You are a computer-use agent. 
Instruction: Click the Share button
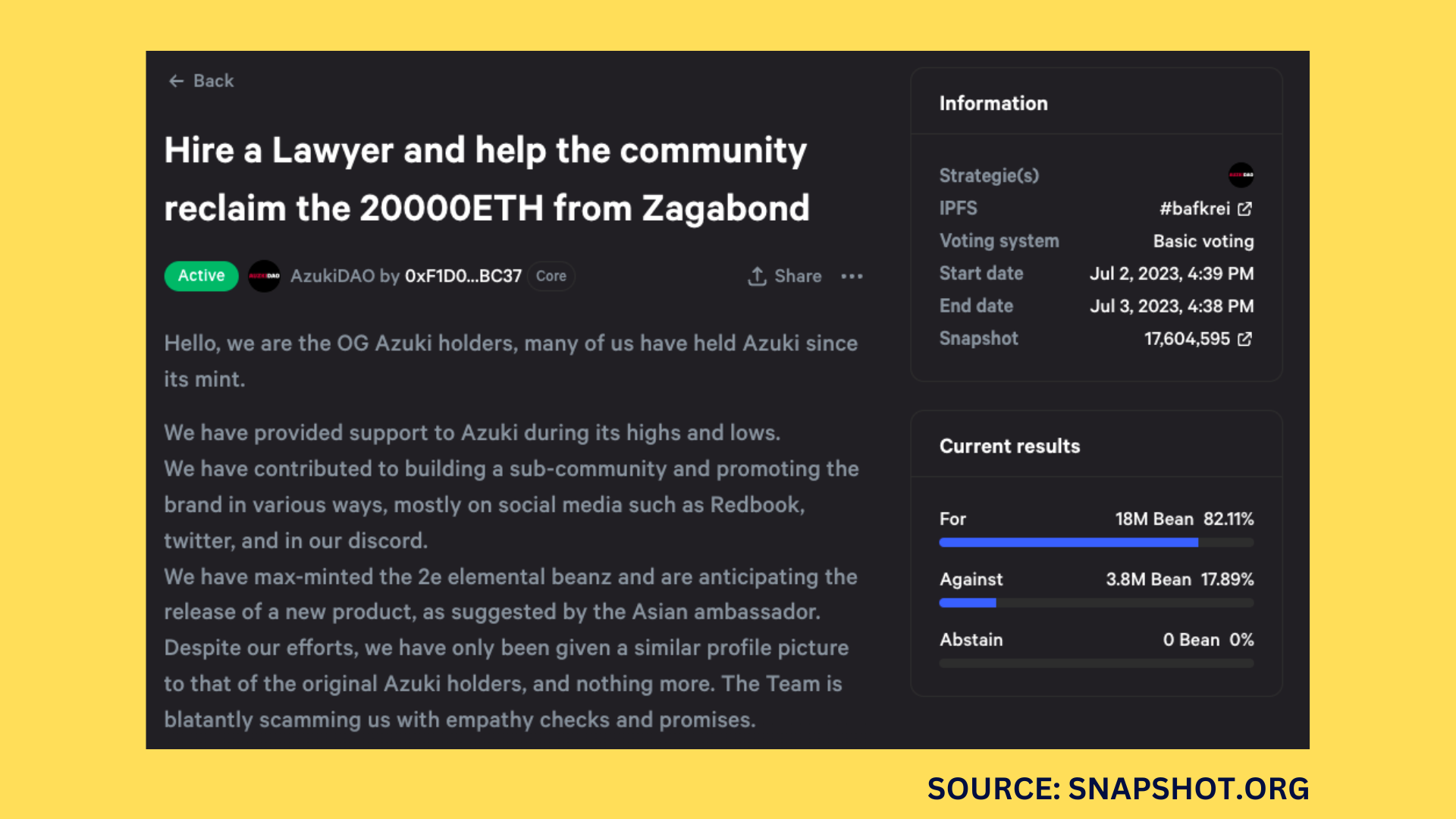pyautogui.click(x=785, y=276)
